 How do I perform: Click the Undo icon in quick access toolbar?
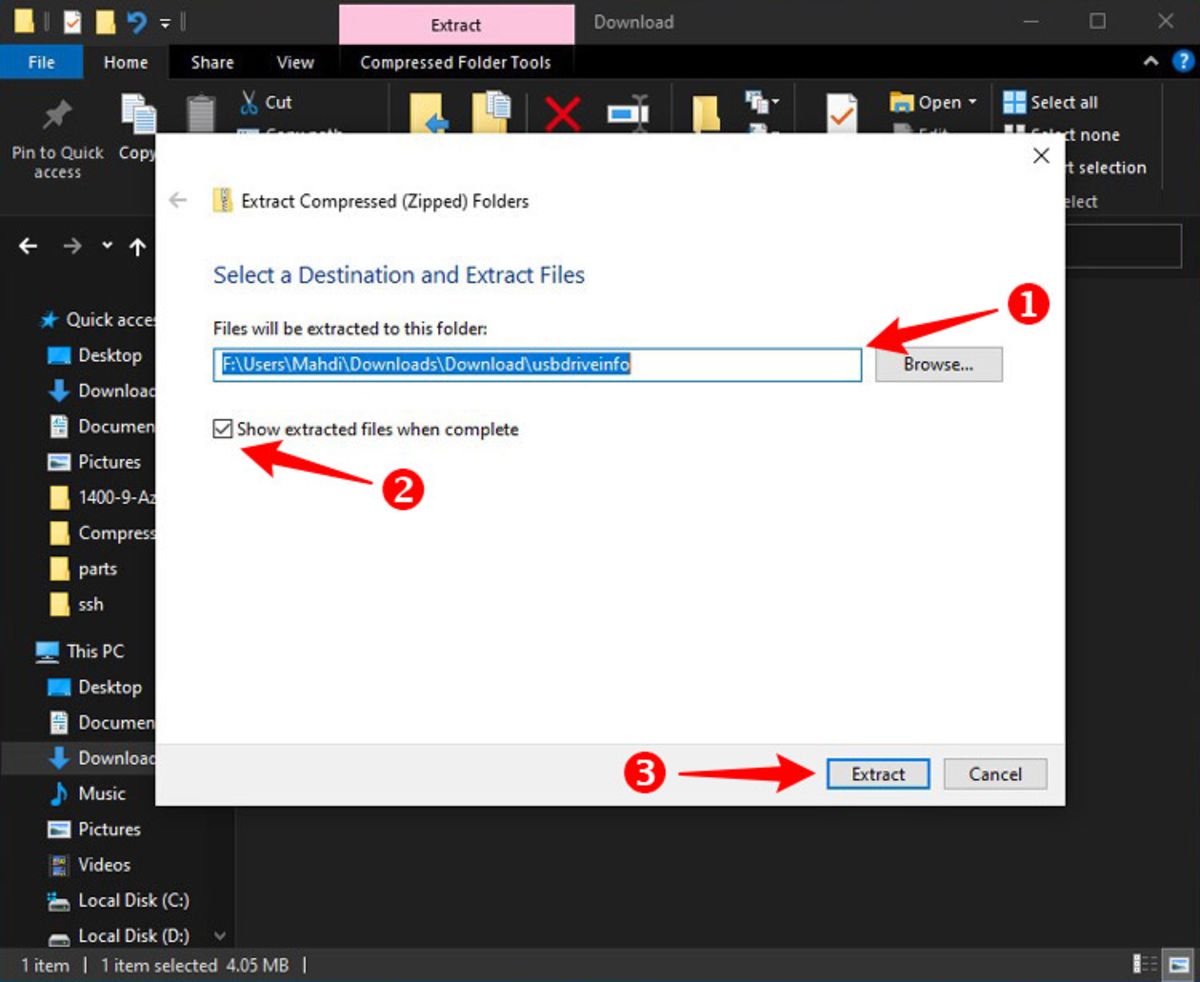[x=135, y=21]
